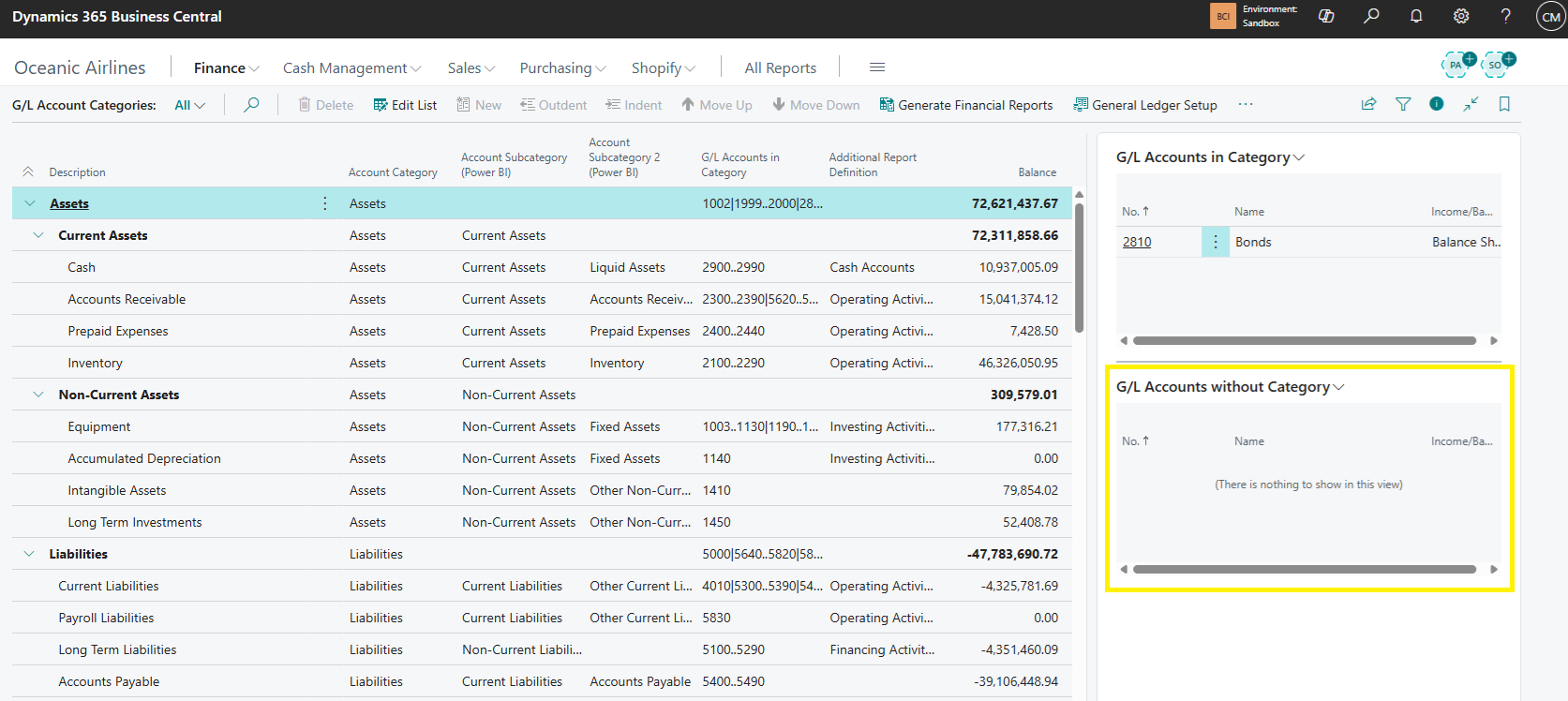This screenshot has width=1568, height=701.
Task: Open the settings gear
Action: pyautogui.click(x=1461, y=16)
